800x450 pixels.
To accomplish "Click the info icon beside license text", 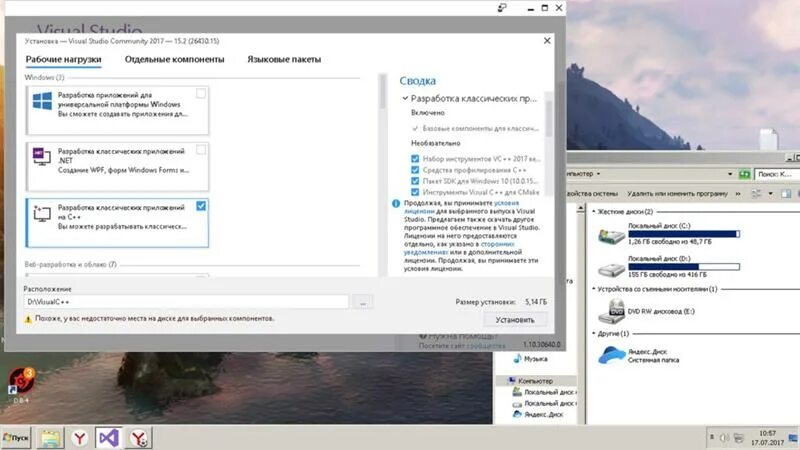I will tap(396, 204).
